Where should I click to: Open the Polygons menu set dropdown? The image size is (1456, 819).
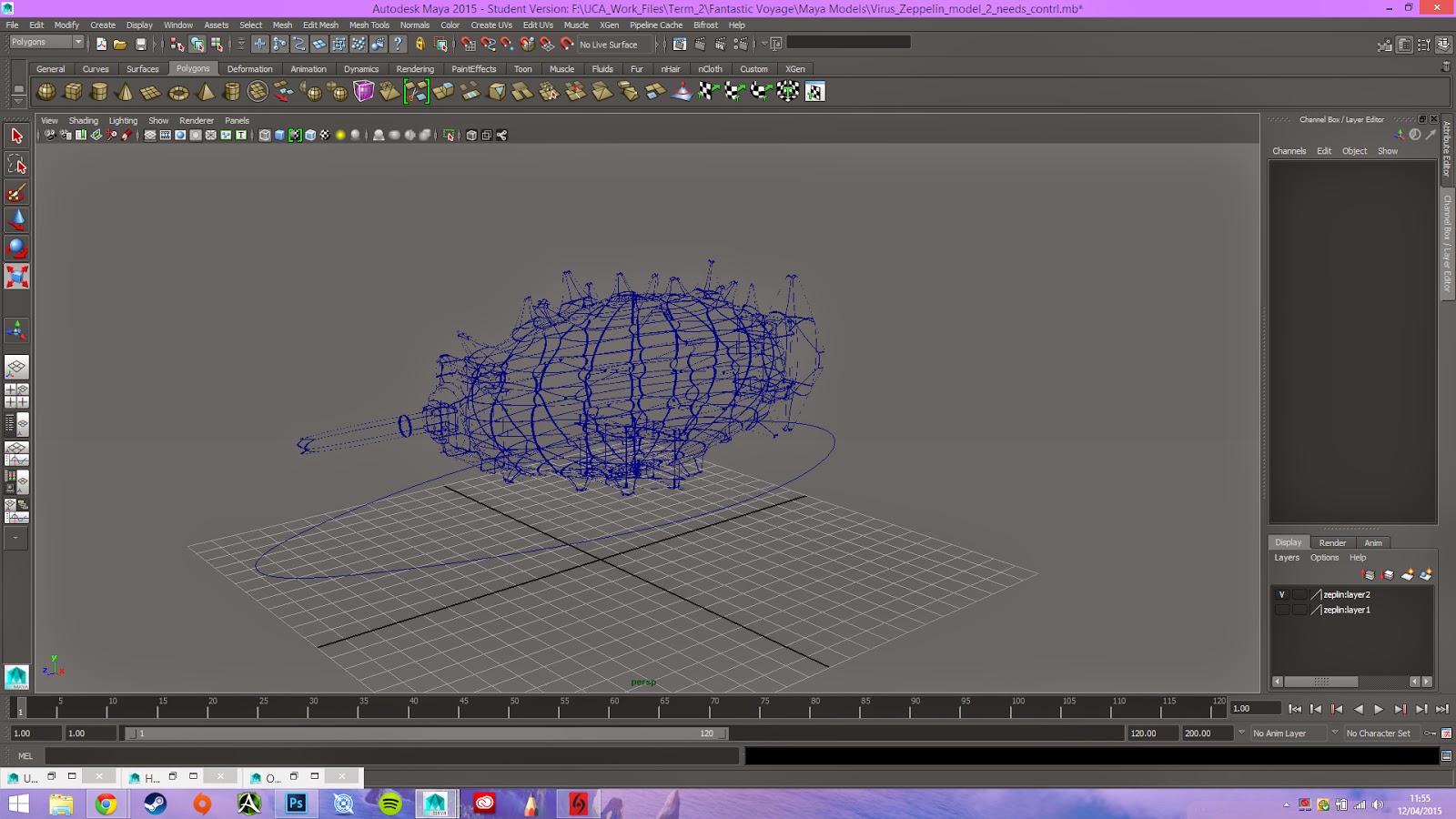(46, 43)
